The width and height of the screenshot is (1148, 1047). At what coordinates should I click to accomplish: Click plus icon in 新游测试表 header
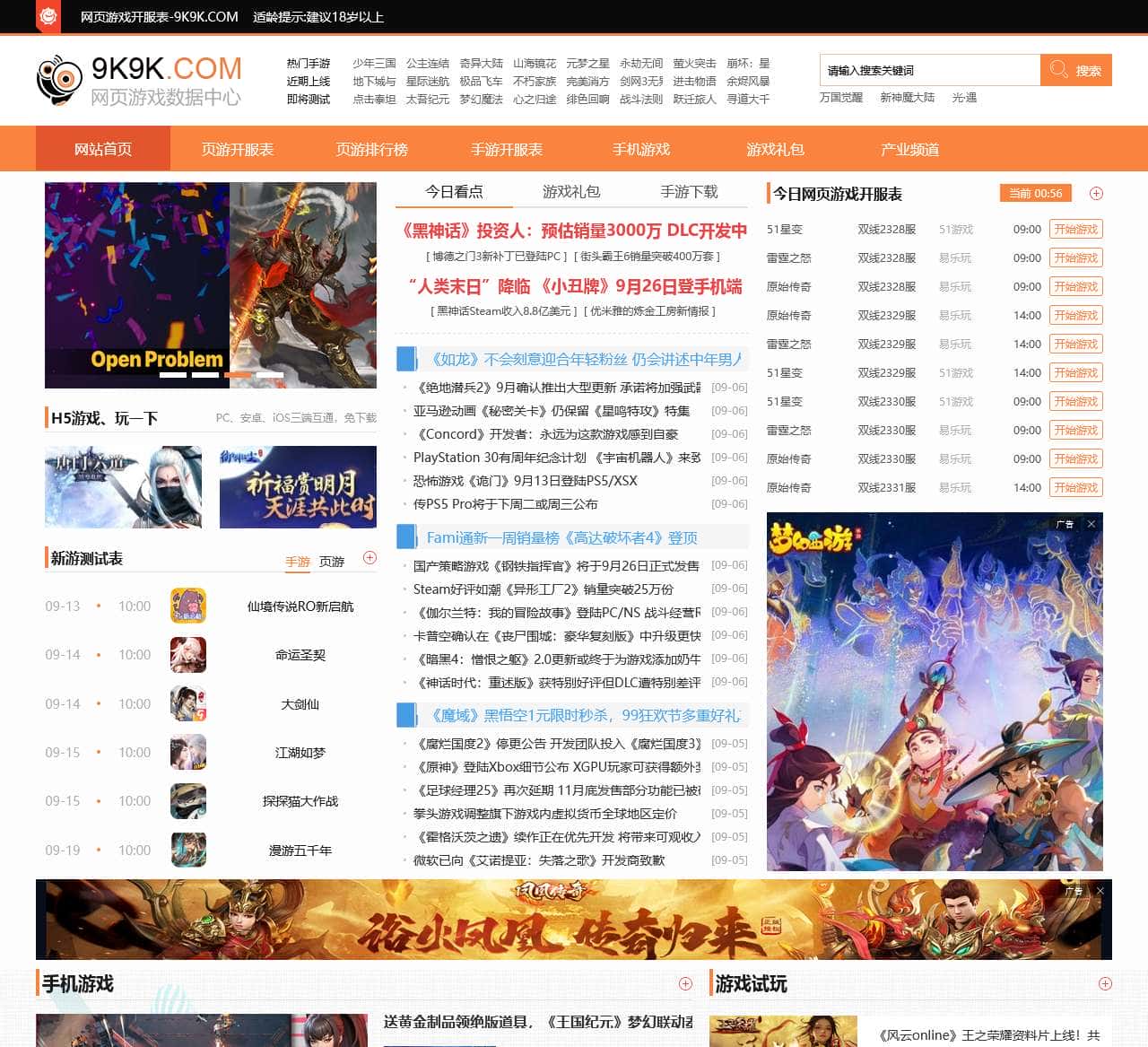click(x=370, y=558)
